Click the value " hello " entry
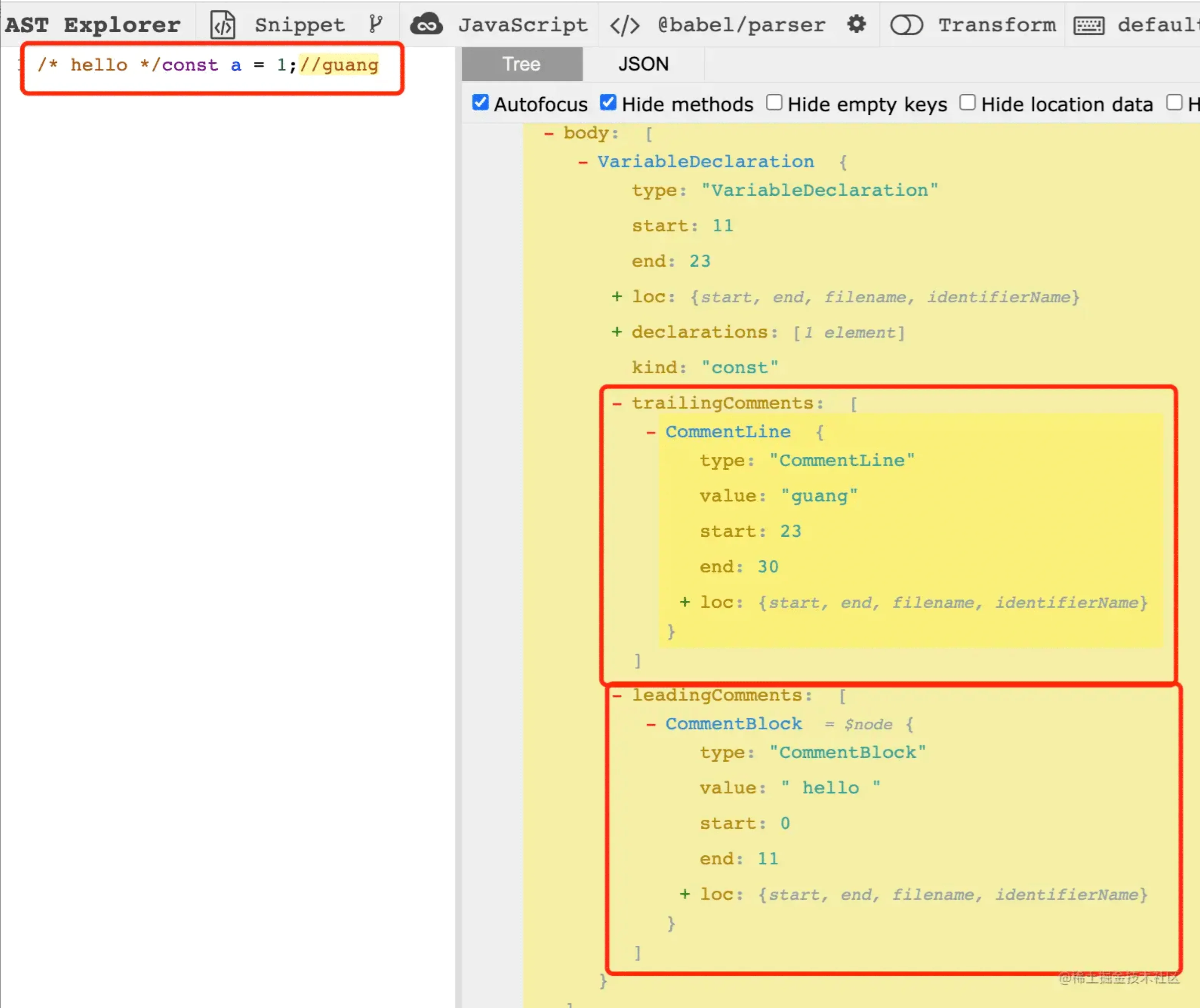 point(830,788)
